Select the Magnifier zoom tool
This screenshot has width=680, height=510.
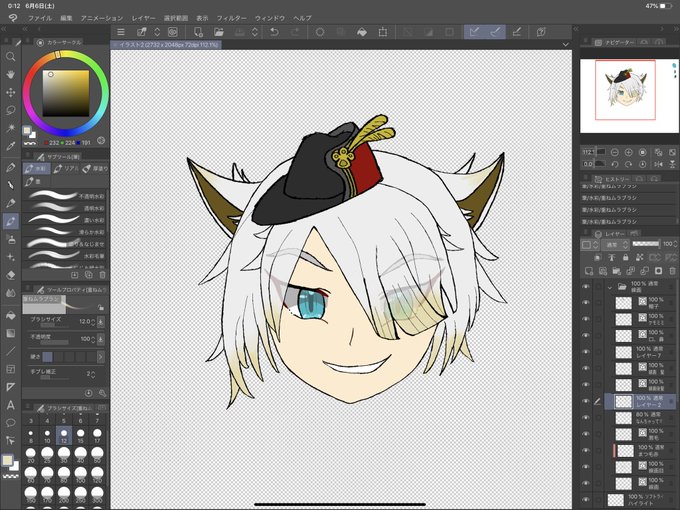(10, 56)
